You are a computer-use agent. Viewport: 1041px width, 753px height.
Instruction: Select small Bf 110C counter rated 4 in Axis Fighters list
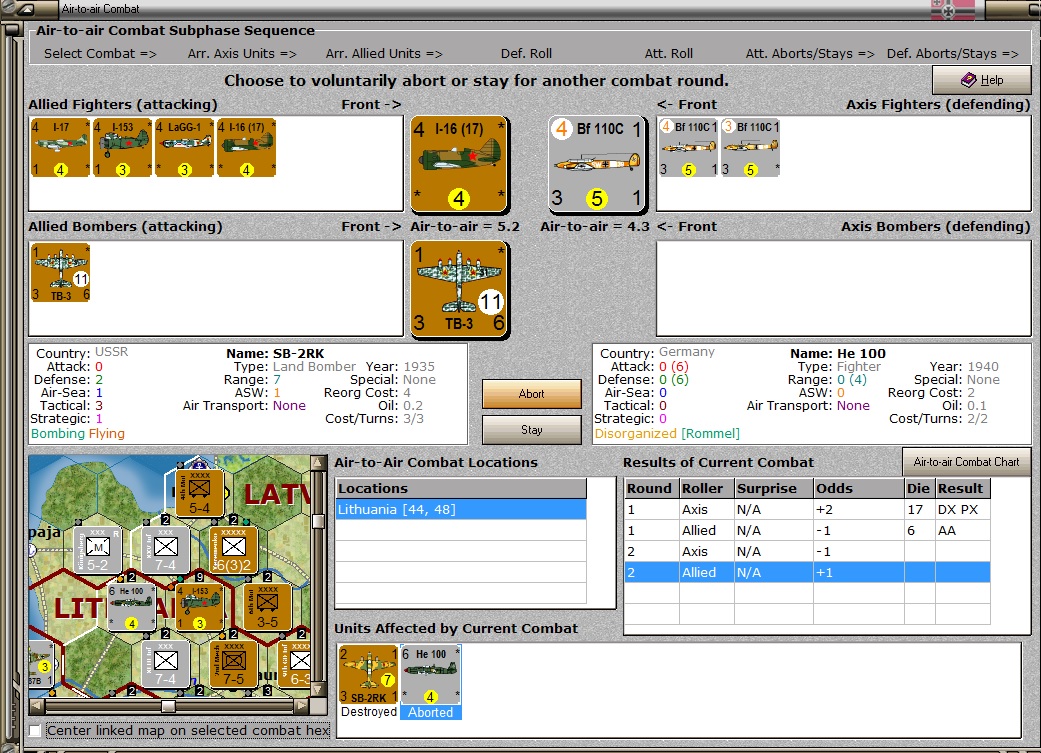click(688, 147)
